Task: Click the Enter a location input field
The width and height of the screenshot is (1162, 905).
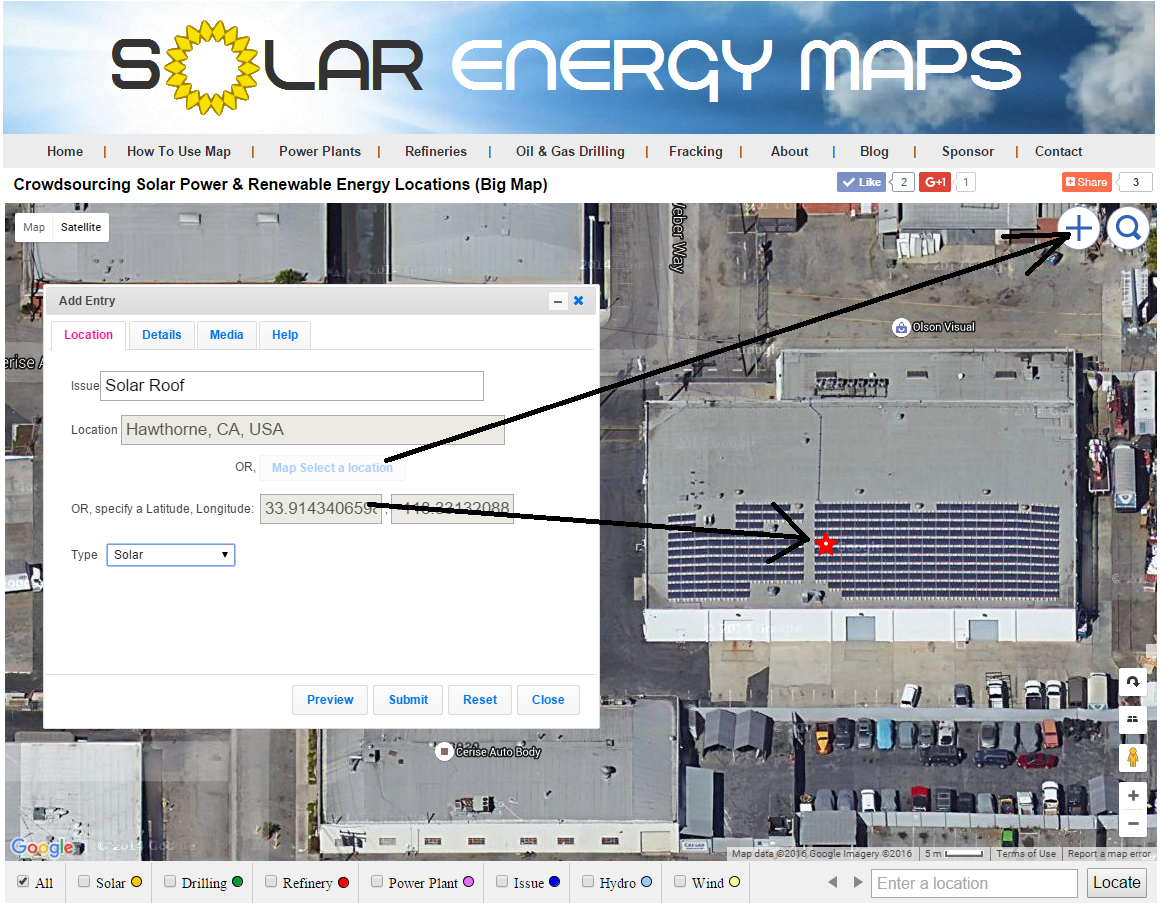Action: click(972, 882)
